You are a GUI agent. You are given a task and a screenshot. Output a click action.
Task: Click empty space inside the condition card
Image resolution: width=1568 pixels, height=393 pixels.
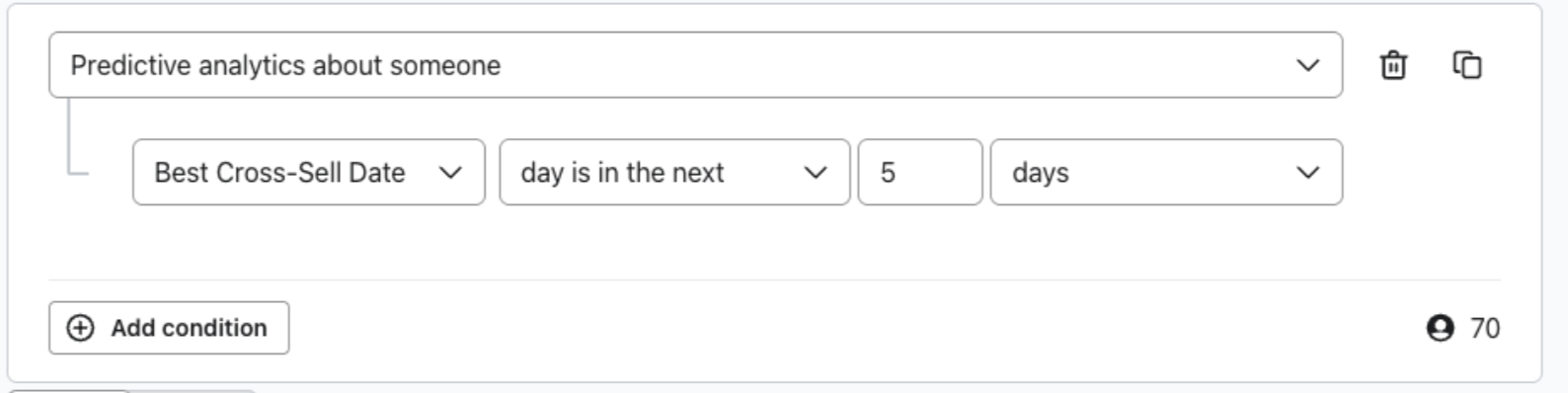[x=790, y=242]
